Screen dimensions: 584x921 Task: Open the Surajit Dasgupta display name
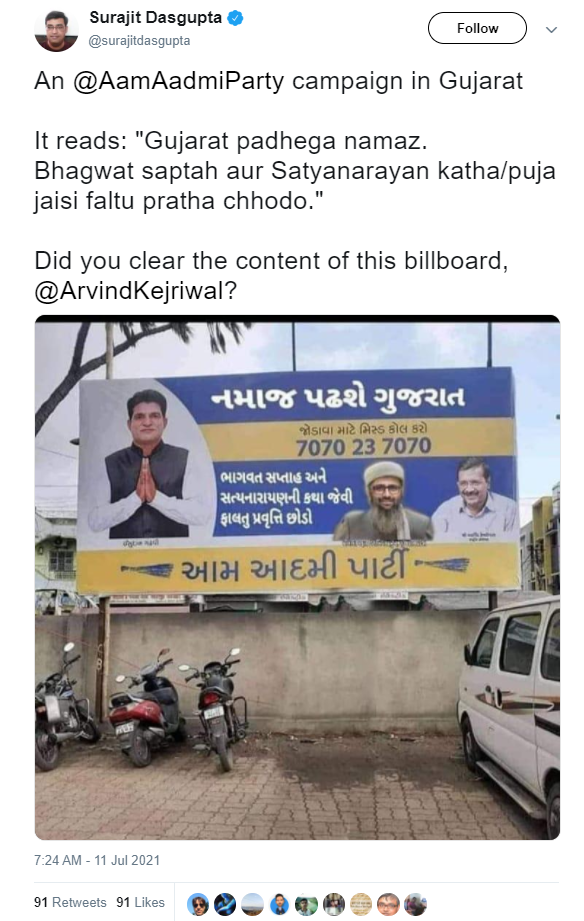coord(156,18)
